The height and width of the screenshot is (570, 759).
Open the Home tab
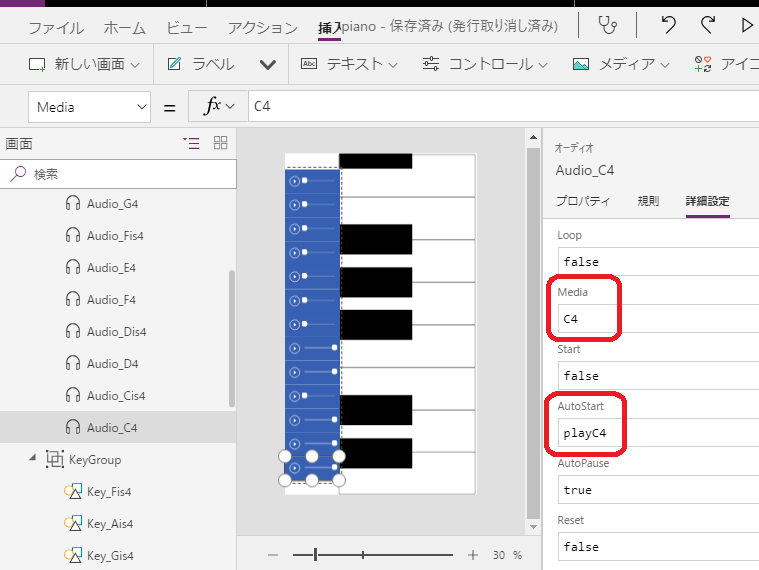click(x=124, y=28)
